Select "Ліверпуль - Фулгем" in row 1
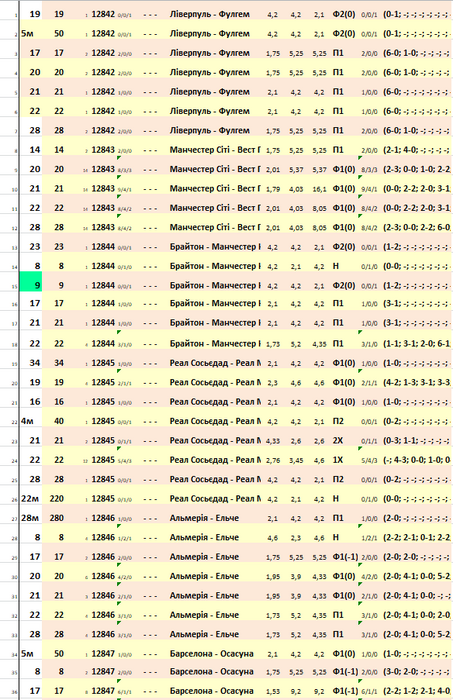453x700 pixels. pyautogui.click(x=210, y=14)
